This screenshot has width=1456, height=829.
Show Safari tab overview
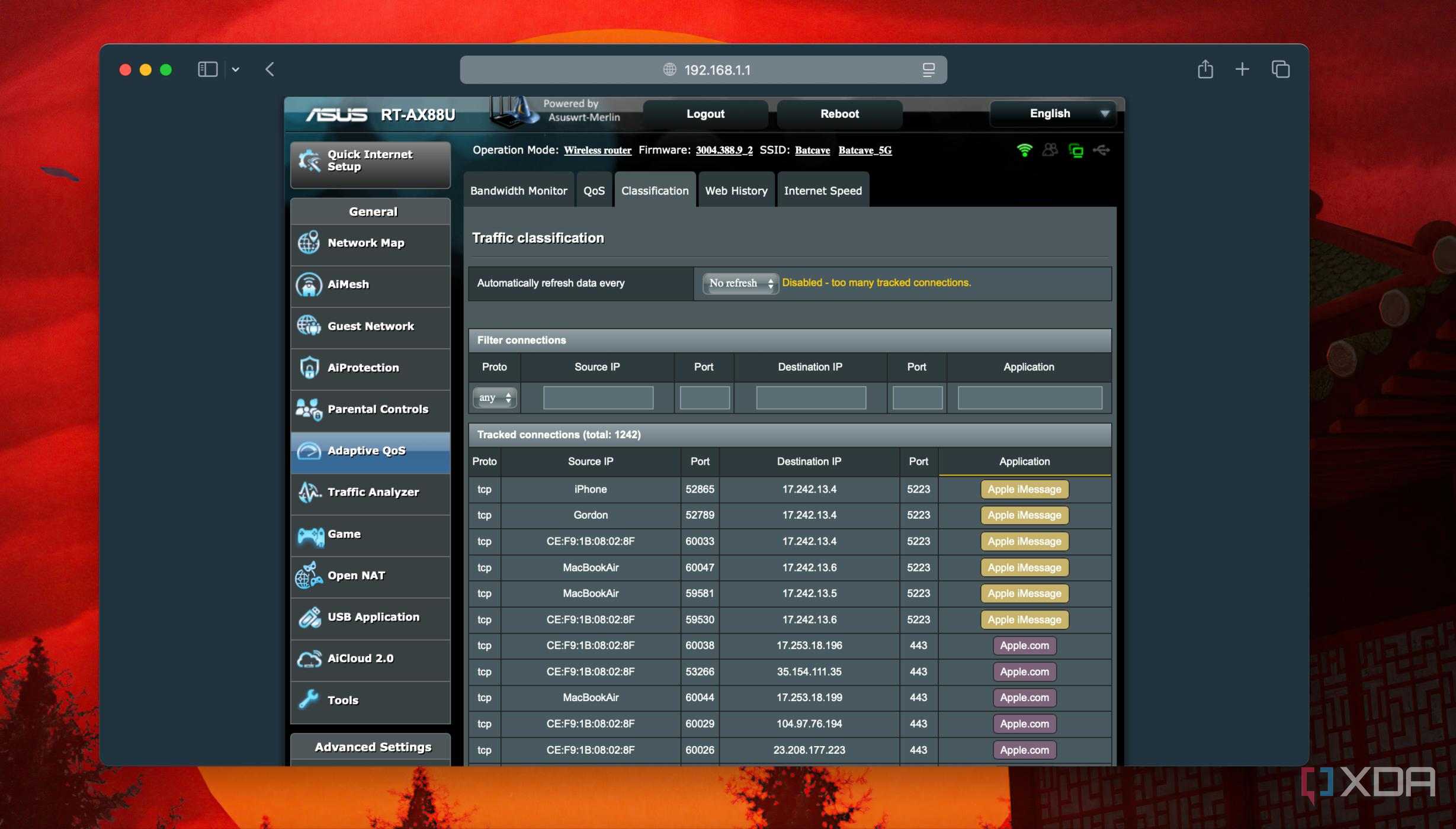[1280, 69]
